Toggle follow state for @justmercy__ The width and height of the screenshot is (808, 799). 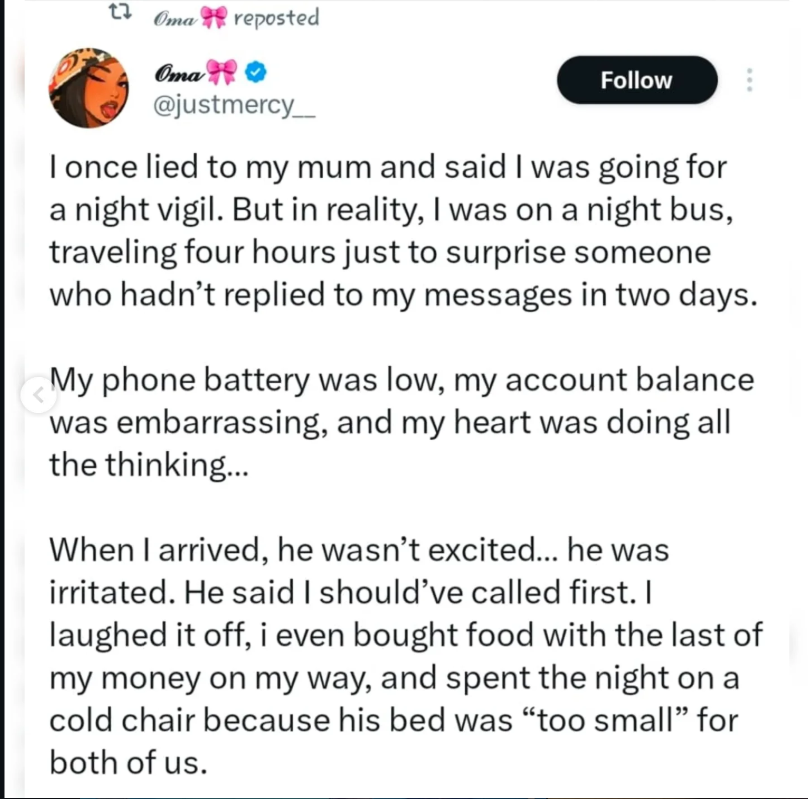[x=637, y=80]
